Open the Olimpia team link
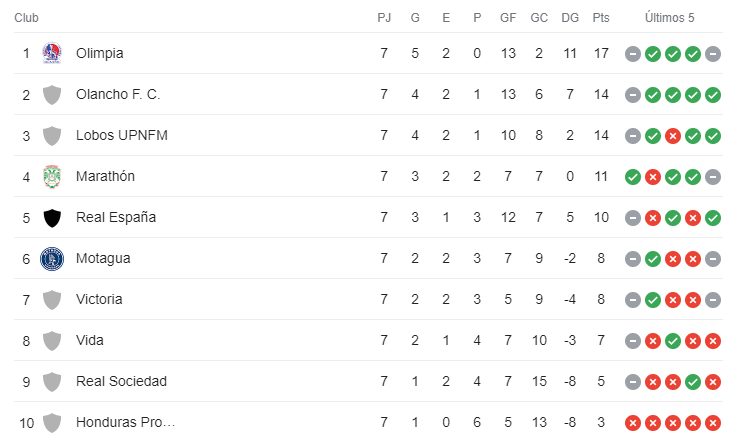 click(100, 53)
